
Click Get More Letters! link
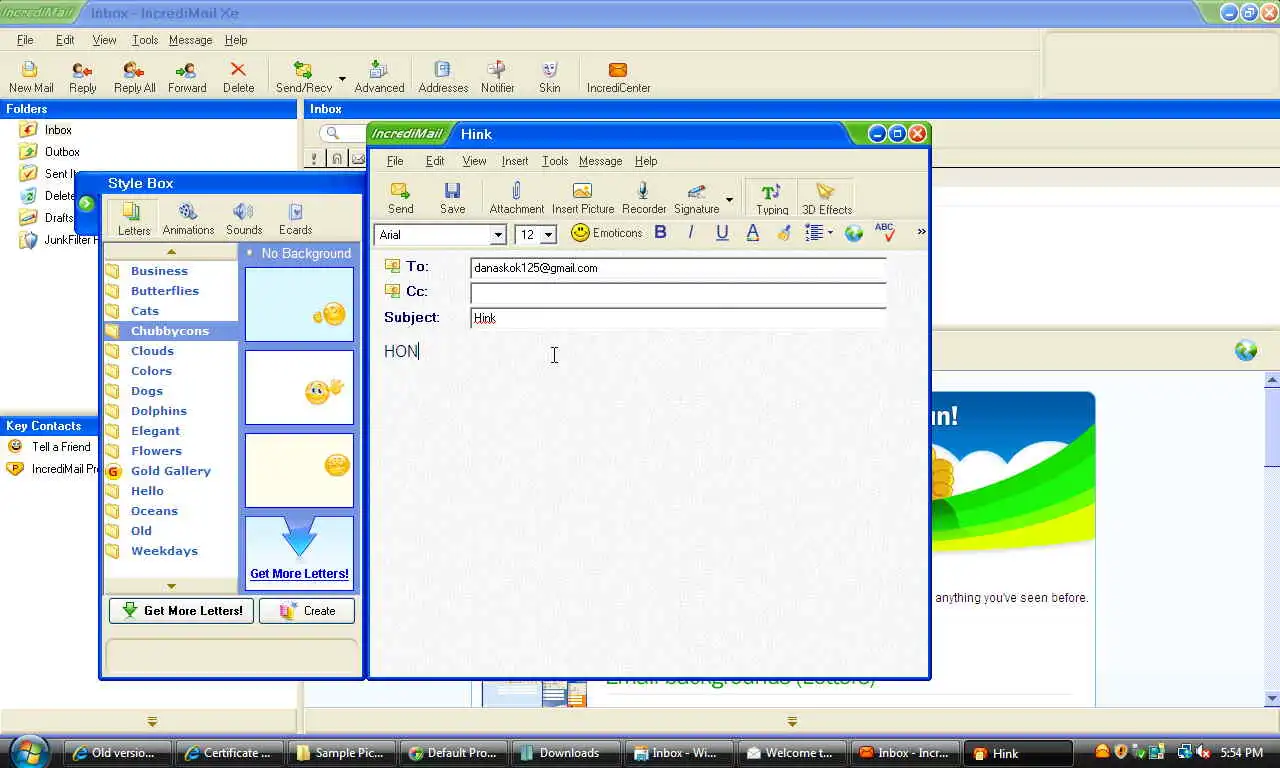pyautogui.click(x=299, y=574)
